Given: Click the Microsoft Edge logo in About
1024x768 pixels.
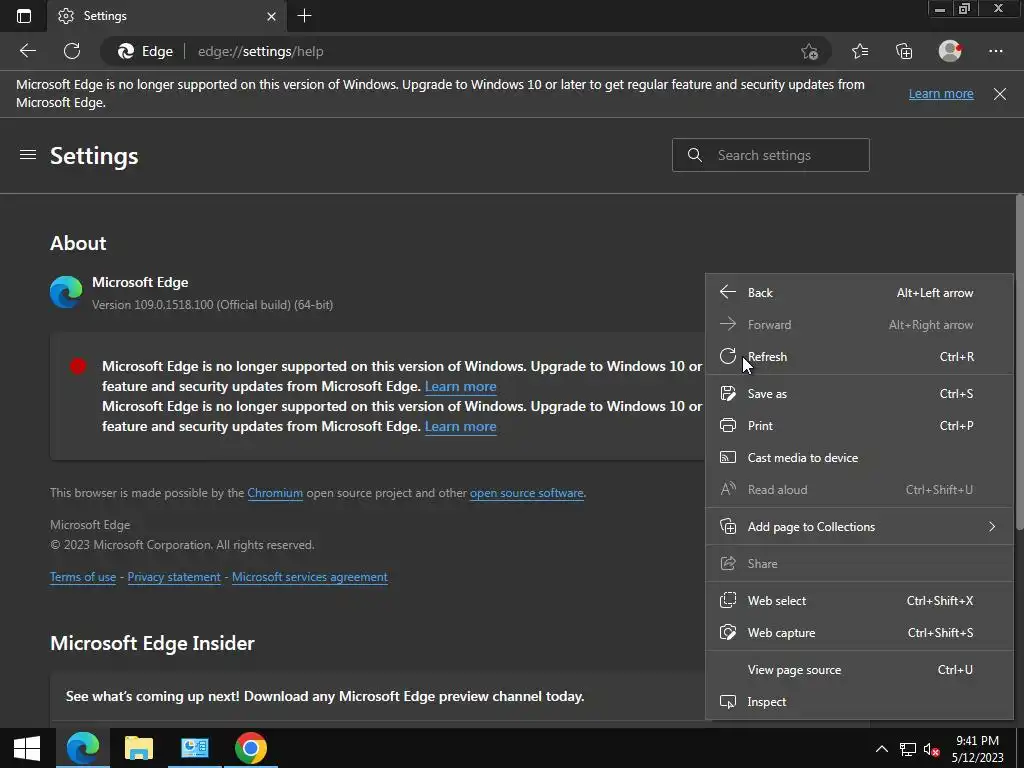Looking at the screenshot, I should (66, 292).
